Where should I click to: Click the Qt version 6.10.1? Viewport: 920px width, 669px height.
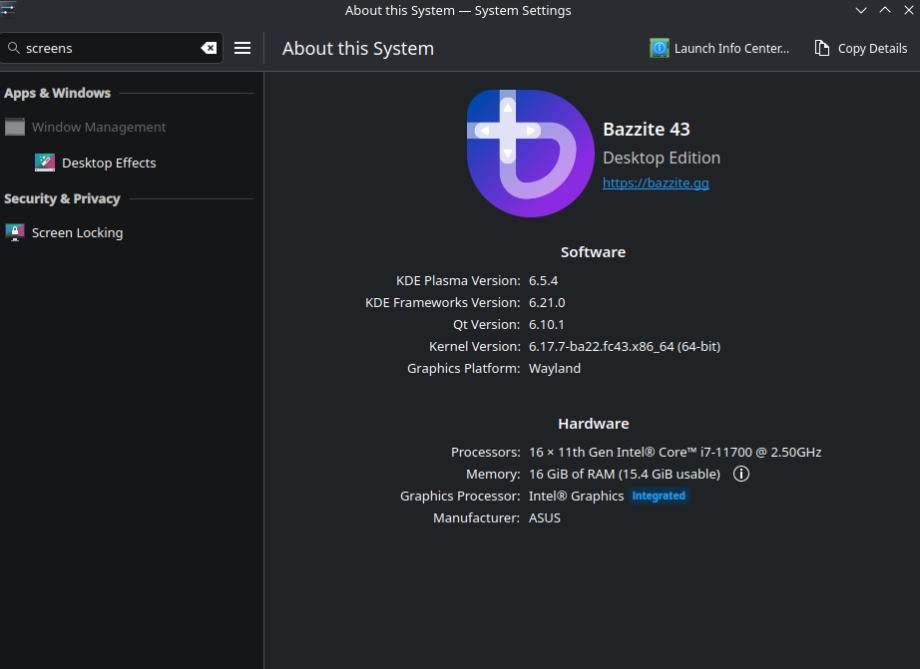pos(546,324)
